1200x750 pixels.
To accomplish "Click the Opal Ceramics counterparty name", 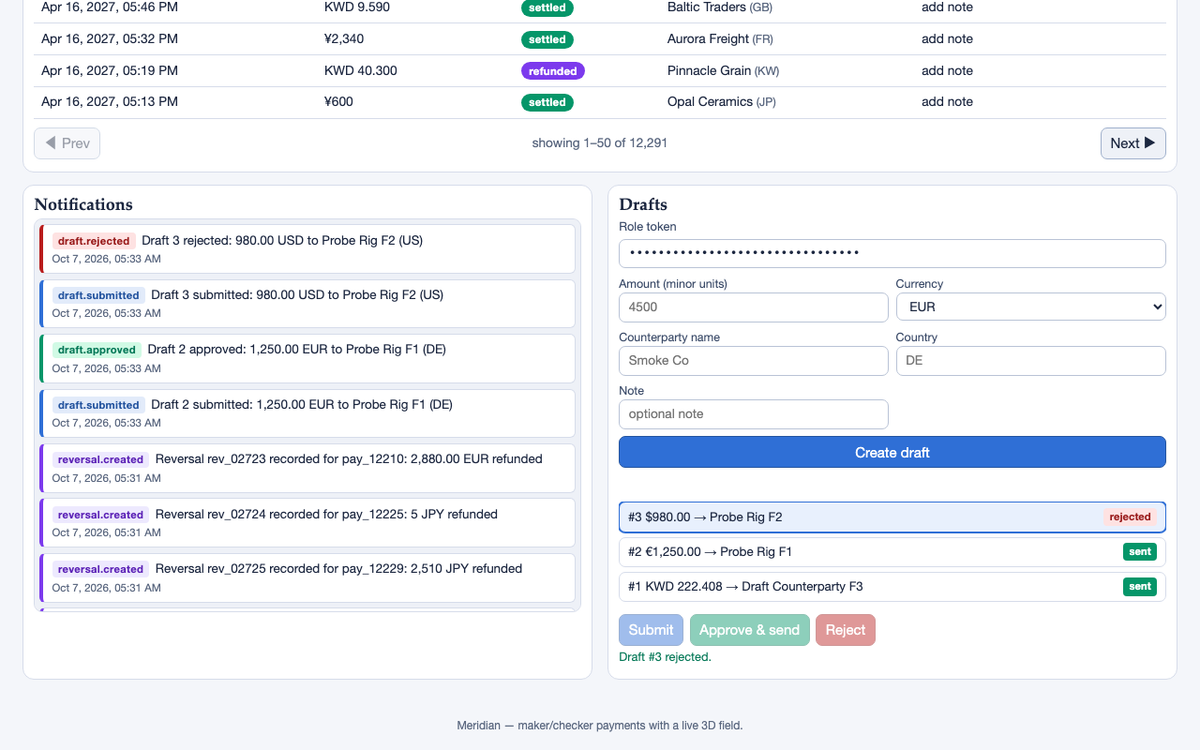I will [x=710, y=102].
